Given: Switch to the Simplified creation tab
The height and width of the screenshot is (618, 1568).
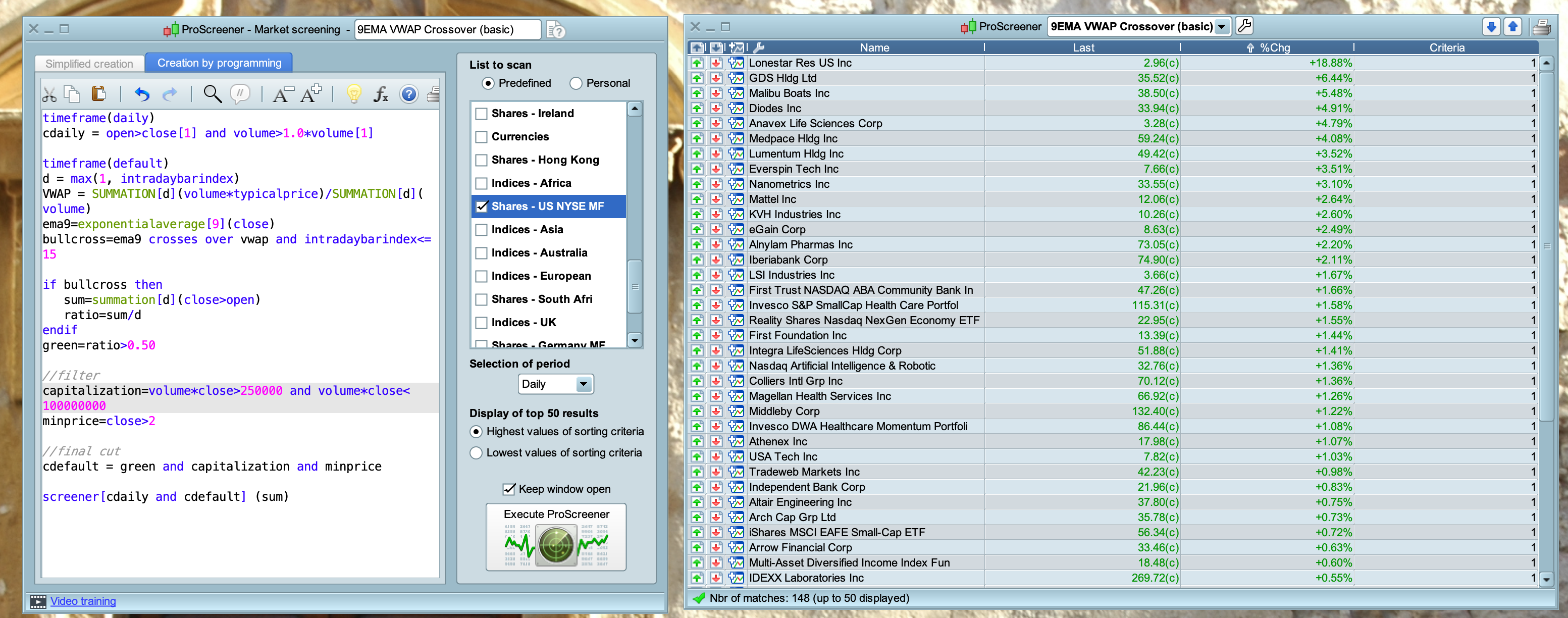Looking at the screenshot, I should (x=89, y=63).
